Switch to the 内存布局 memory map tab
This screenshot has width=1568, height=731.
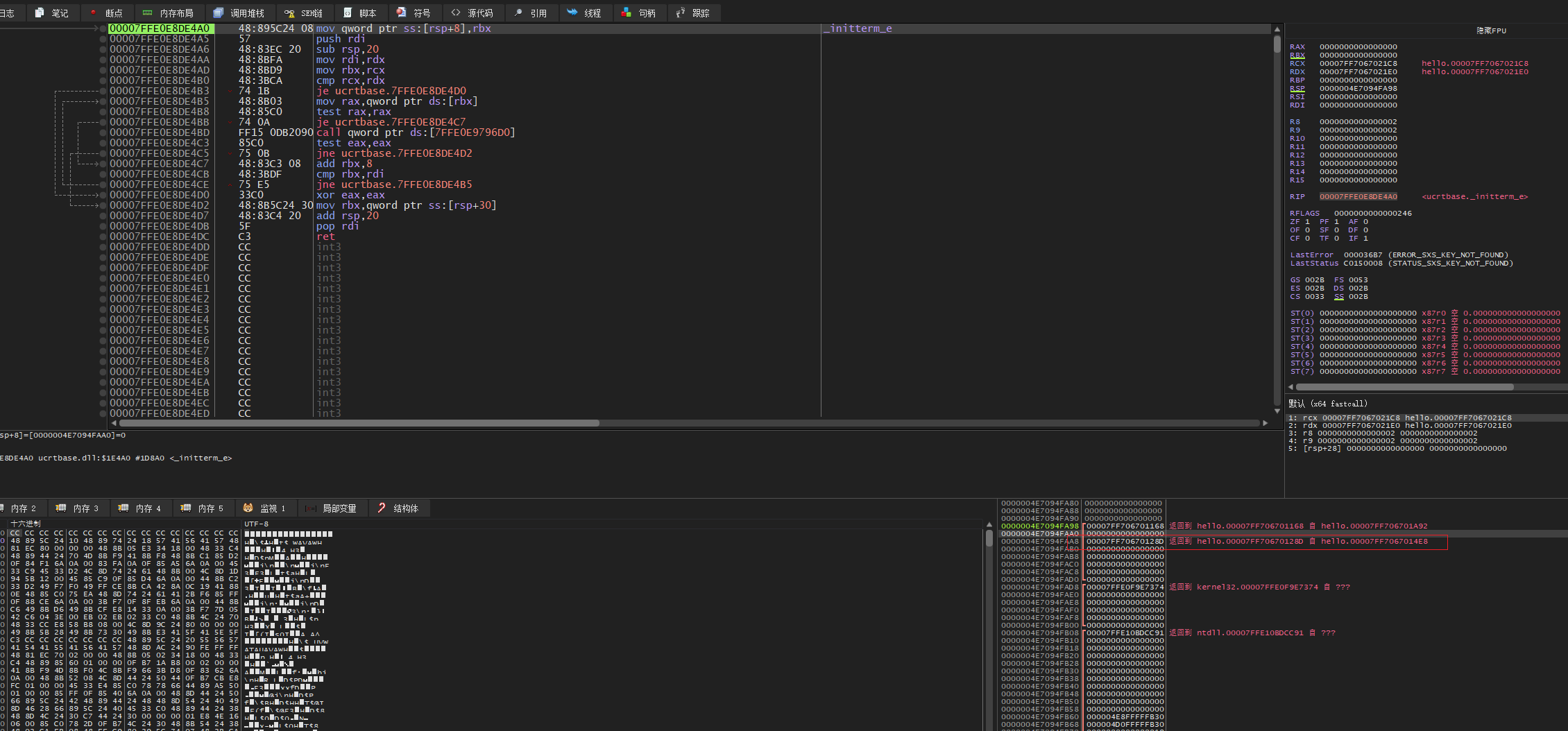click(169, 12)
